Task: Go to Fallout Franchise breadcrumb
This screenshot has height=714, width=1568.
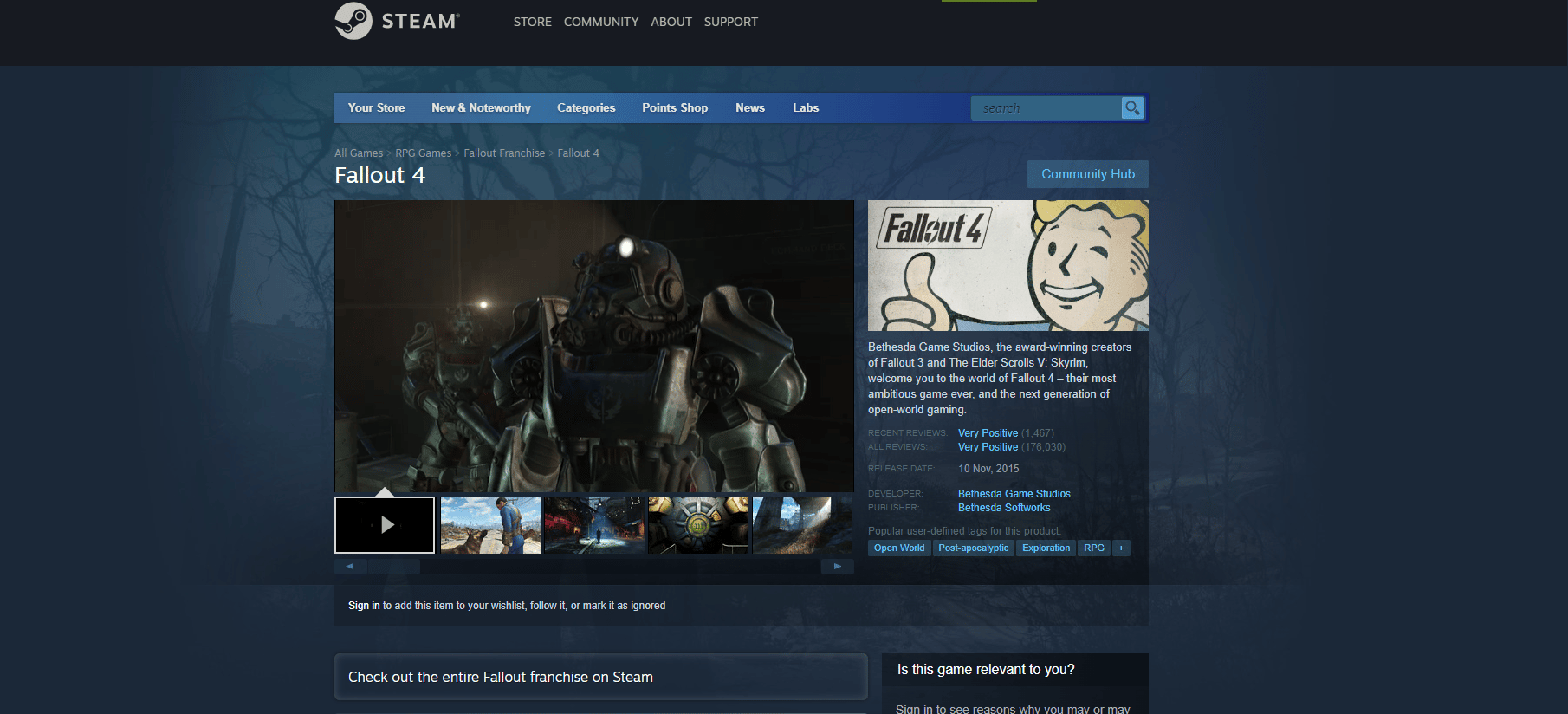Action: tap(504, 153)
